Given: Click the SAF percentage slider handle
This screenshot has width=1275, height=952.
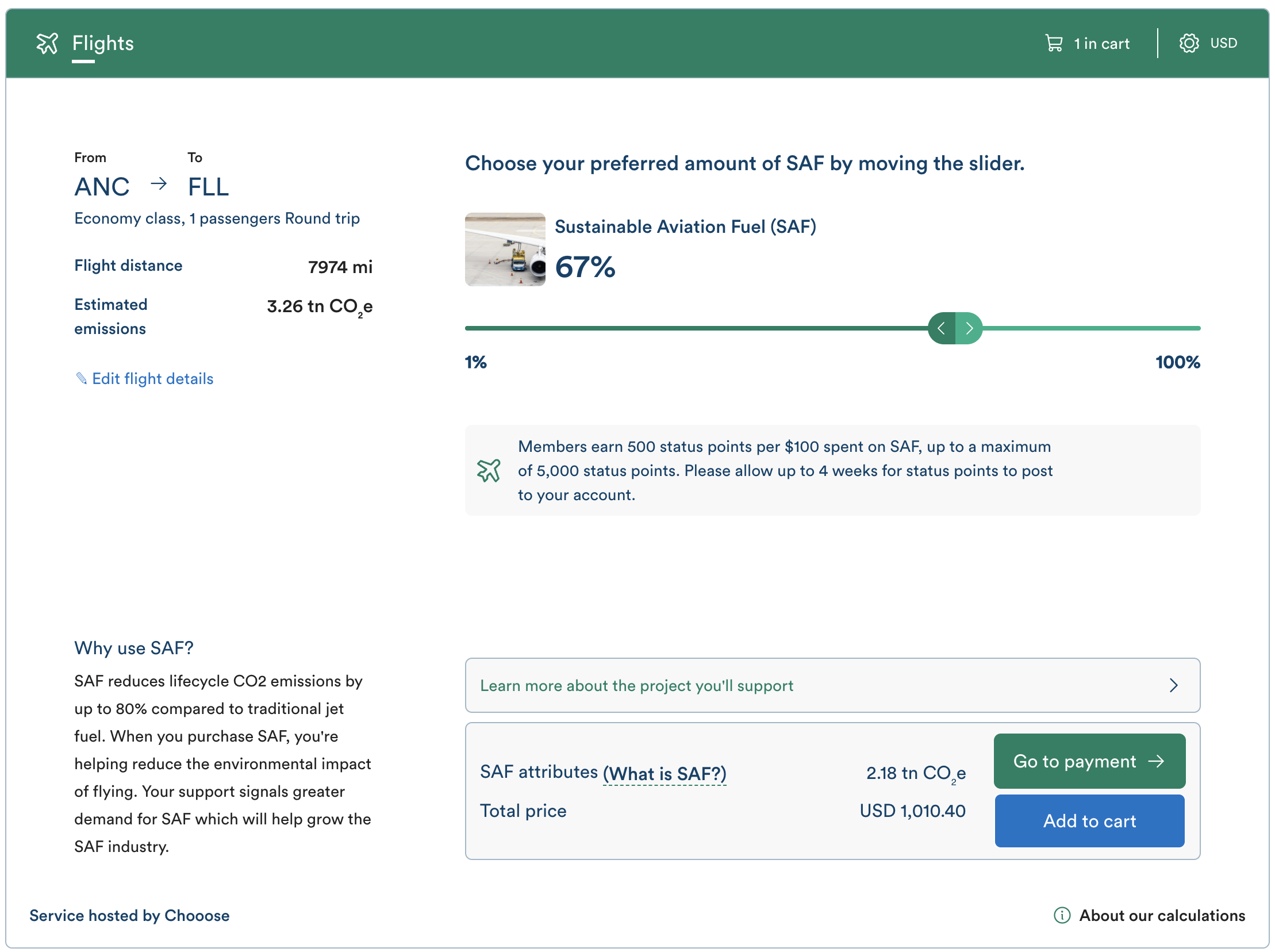Looking at the screenshot, I should pos(955,328).
